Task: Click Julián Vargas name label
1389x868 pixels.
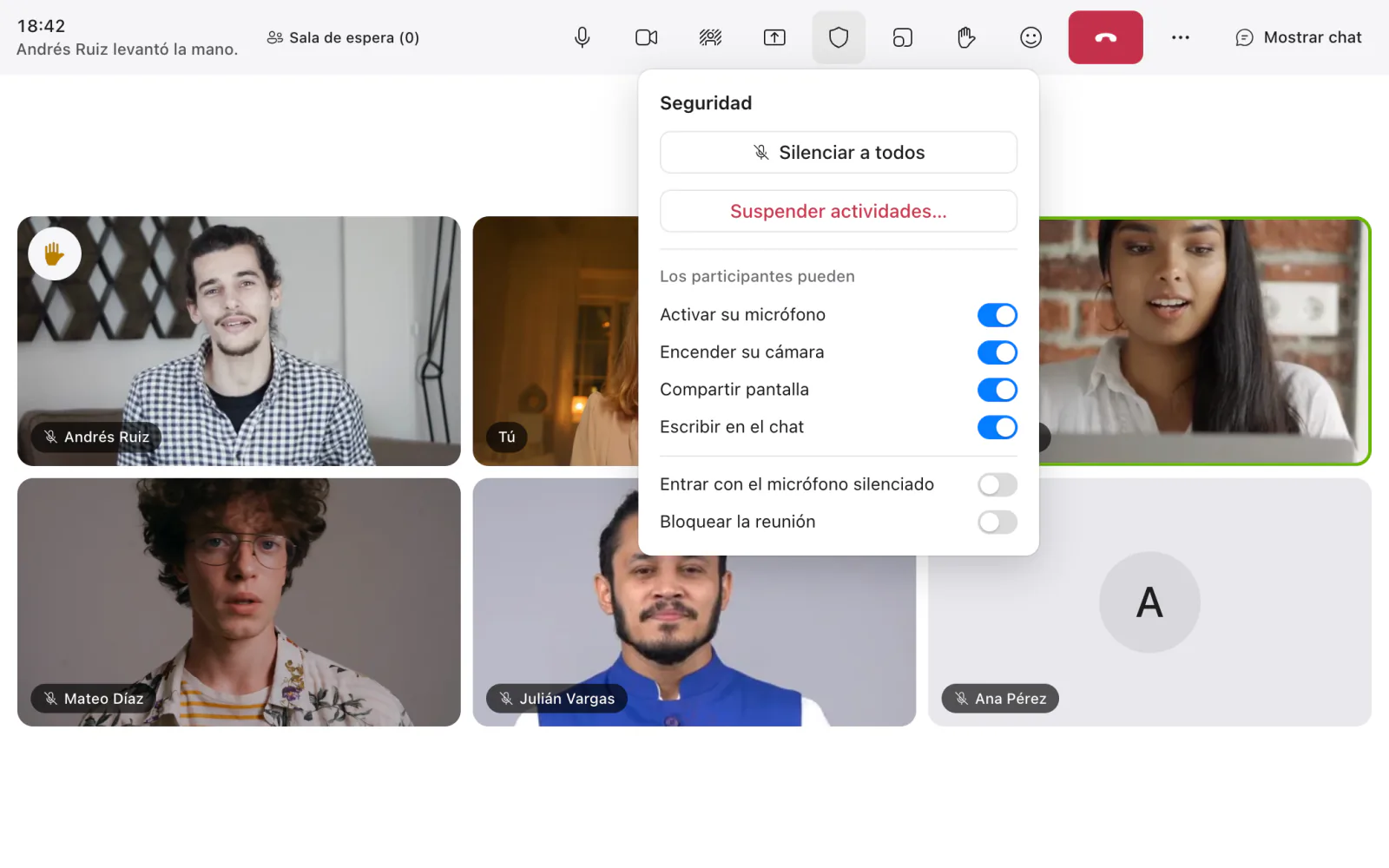Action: tap(556, 699)
